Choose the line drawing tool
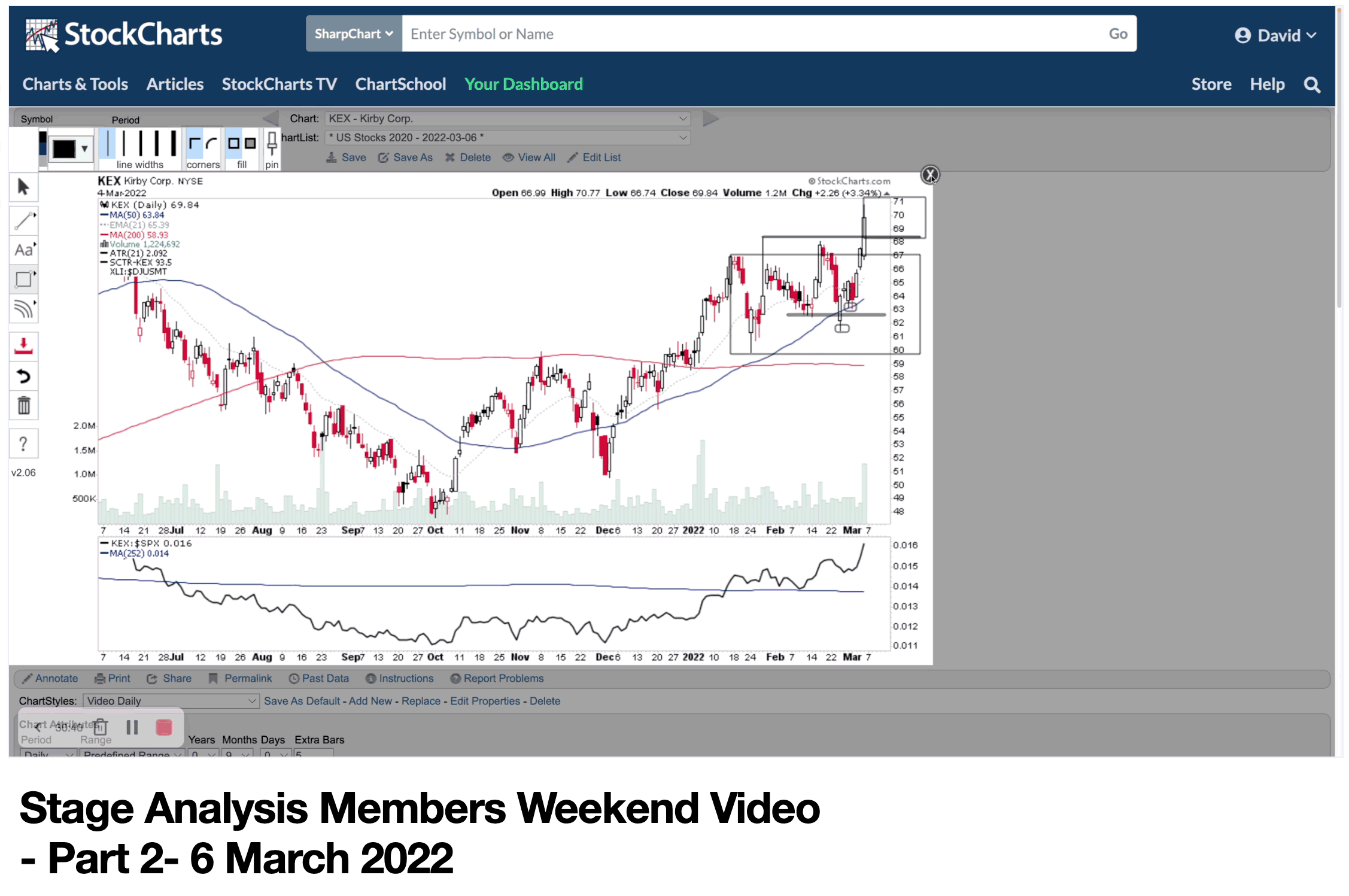Viewport: 1349px width, 896px height. (x=23, y=220)
